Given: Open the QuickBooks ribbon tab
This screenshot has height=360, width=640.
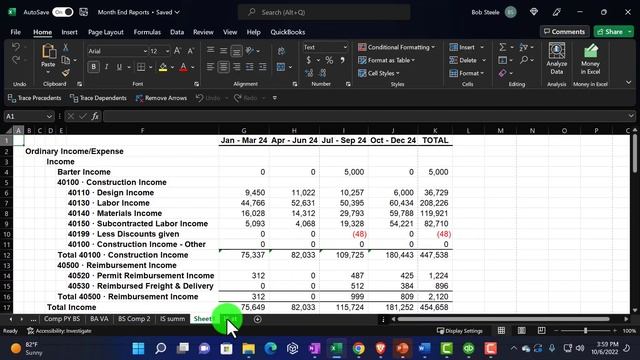Looking at the screenshot, I should pos(288,32).
